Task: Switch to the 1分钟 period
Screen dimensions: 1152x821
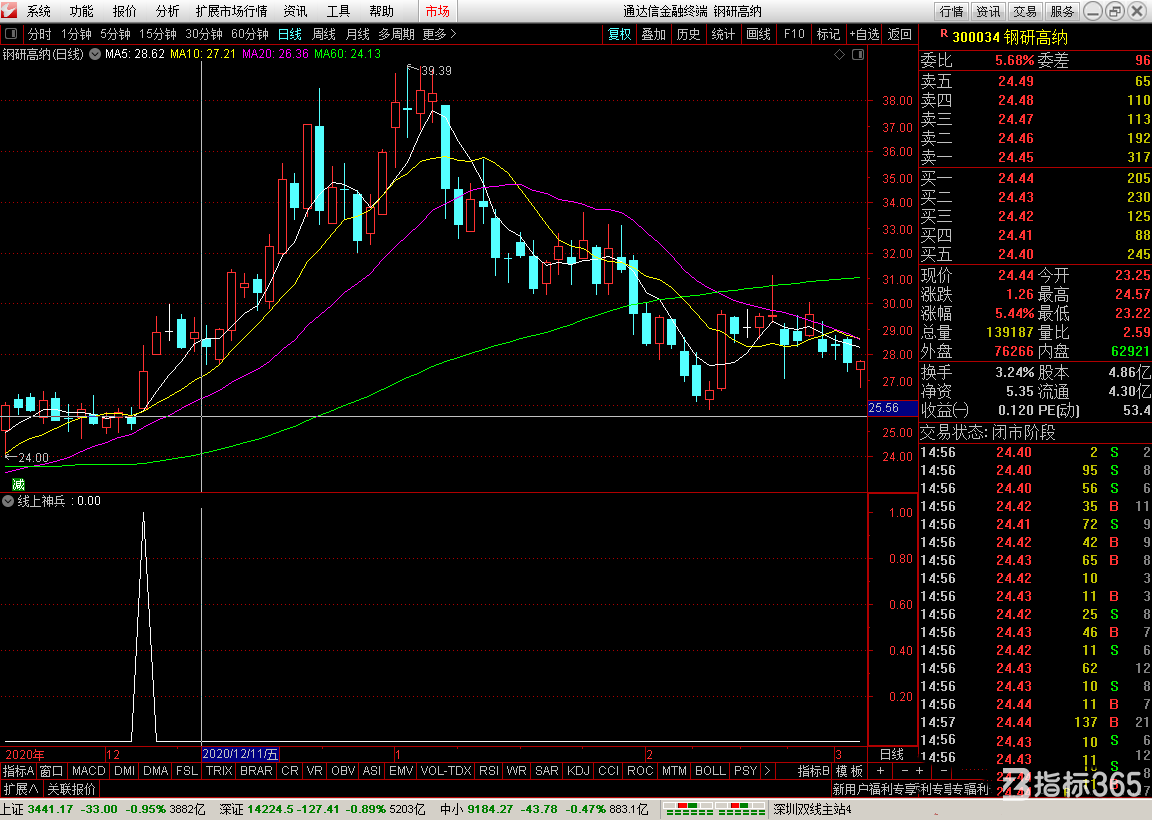Action: (x=76, y=34)
